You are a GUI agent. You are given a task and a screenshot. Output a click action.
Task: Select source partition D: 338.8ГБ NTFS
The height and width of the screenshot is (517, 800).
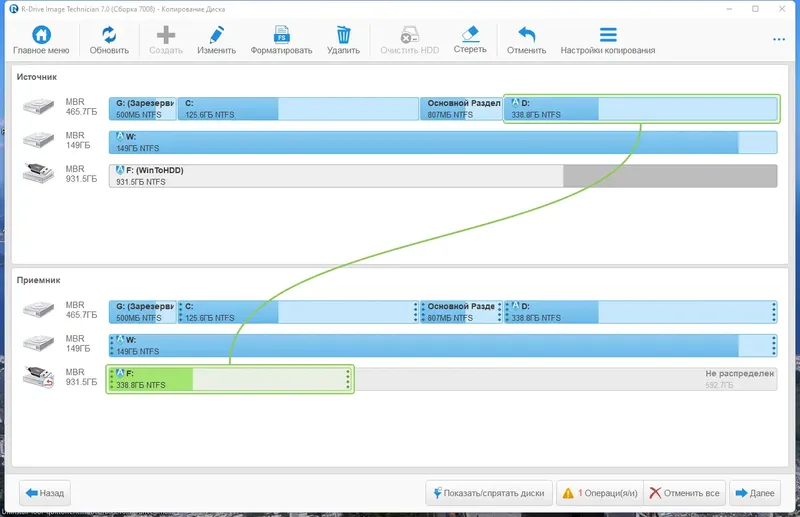(x=641, y=109)
